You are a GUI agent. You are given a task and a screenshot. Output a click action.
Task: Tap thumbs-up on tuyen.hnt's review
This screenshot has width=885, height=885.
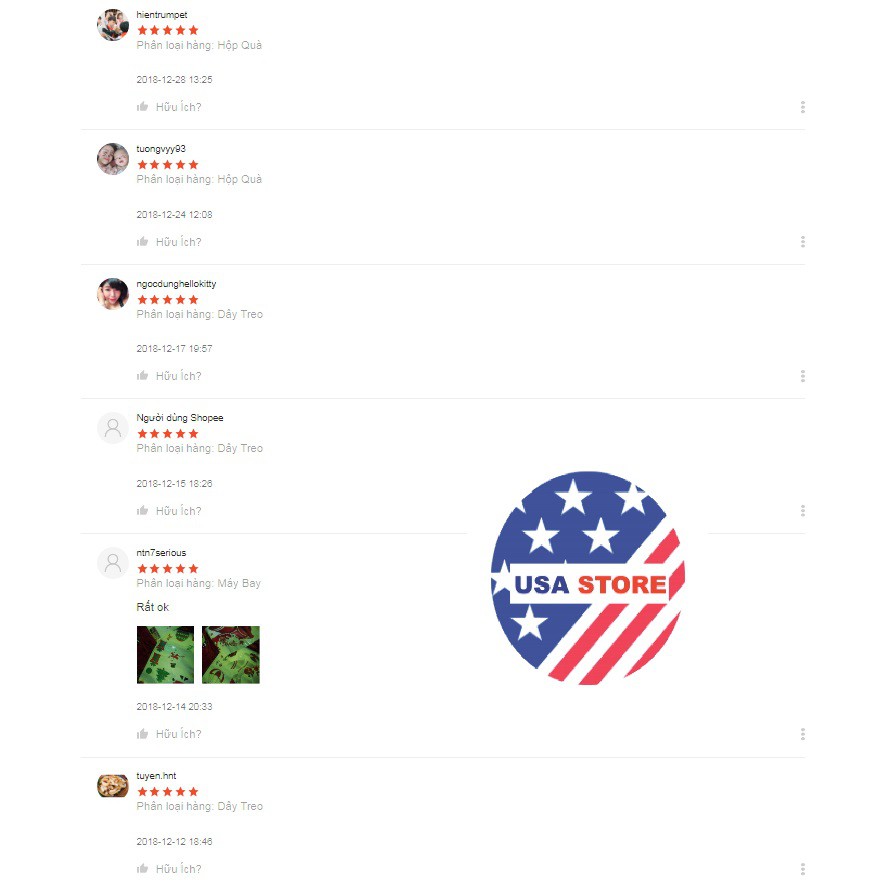(x=142, y=868)
